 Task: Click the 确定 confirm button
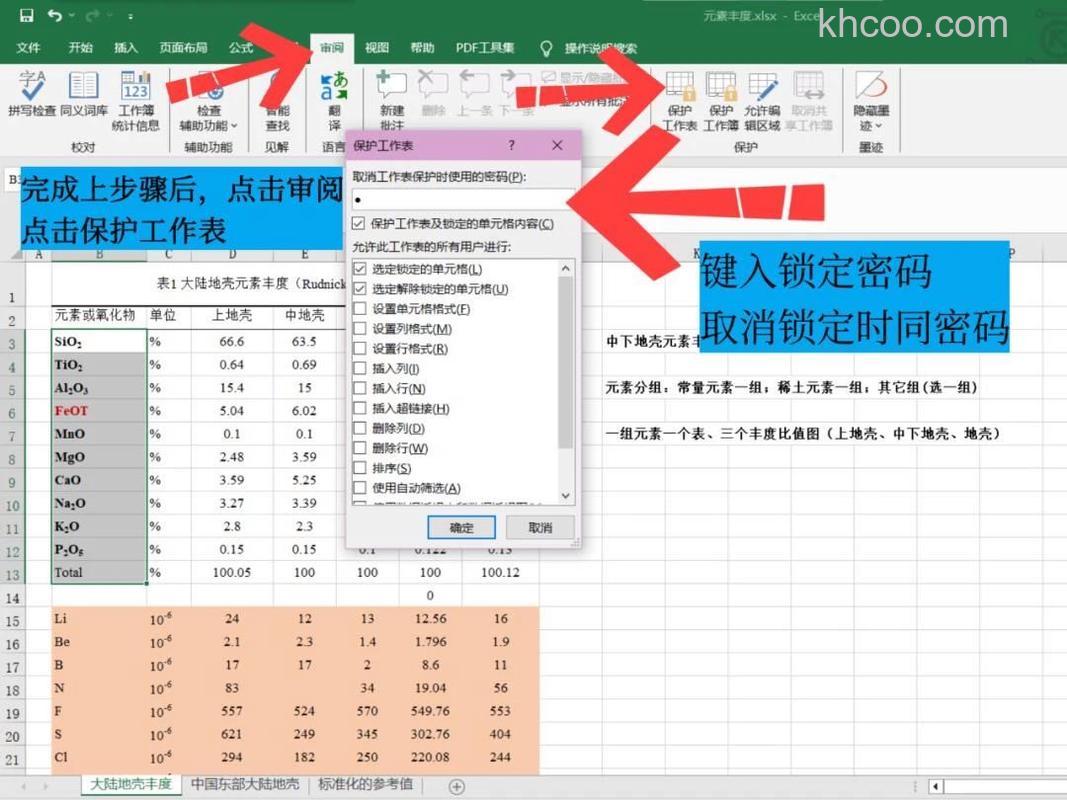point(460,527)
